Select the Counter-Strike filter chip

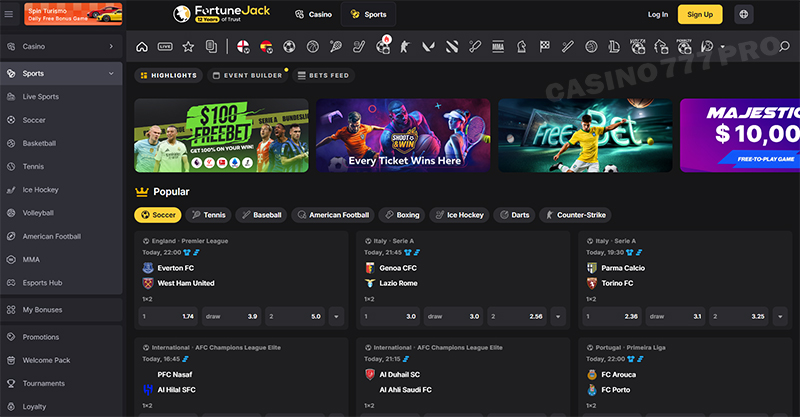pos(575,215)
